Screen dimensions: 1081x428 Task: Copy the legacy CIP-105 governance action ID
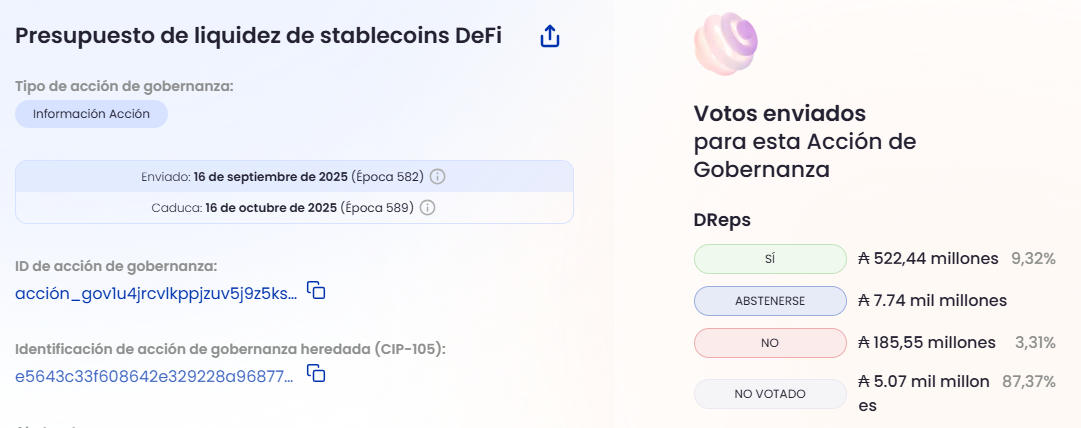tap(316, 373)
